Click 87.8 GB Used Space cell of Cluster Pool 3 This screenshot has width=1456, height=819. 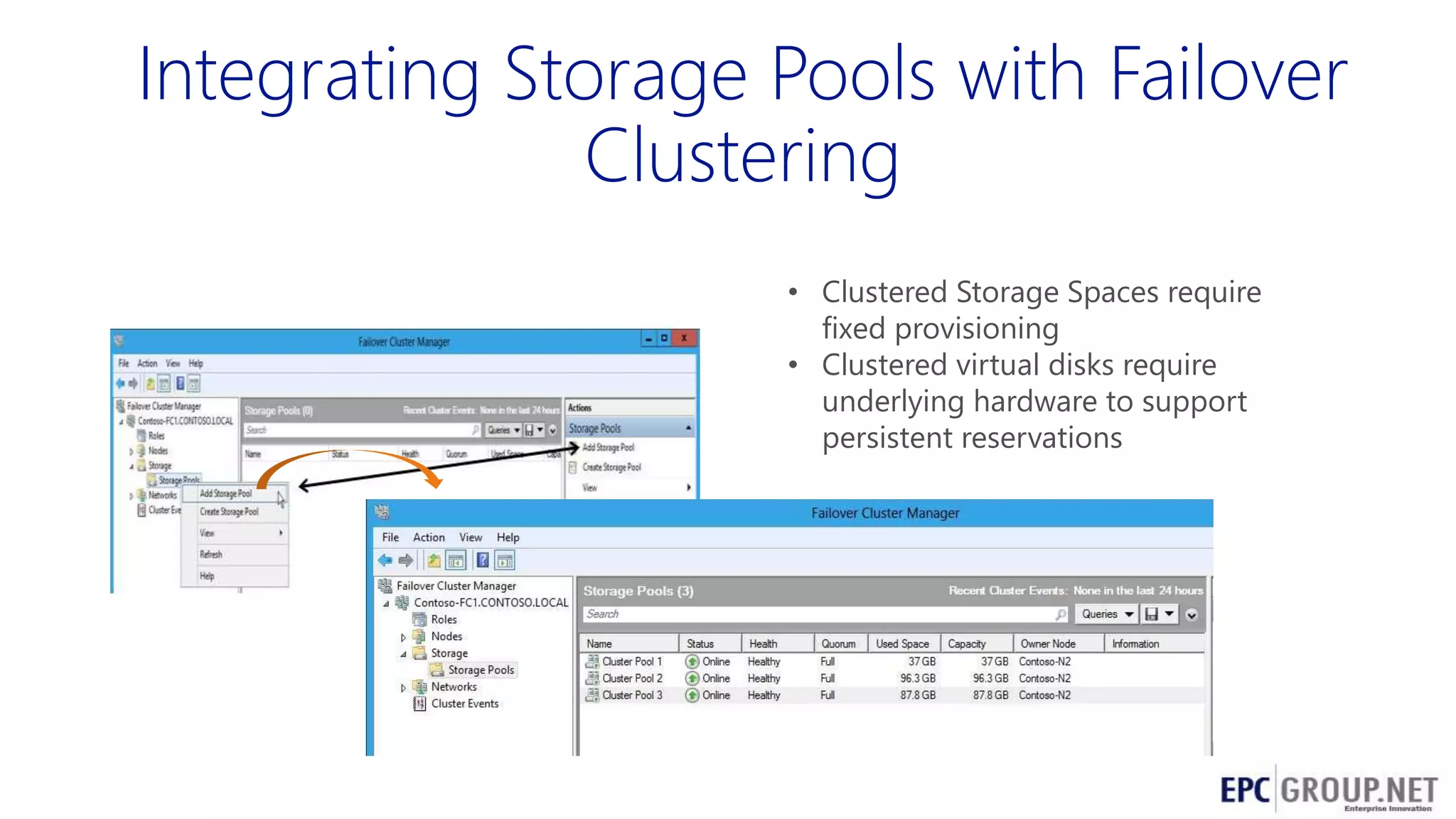pos(918,695)
